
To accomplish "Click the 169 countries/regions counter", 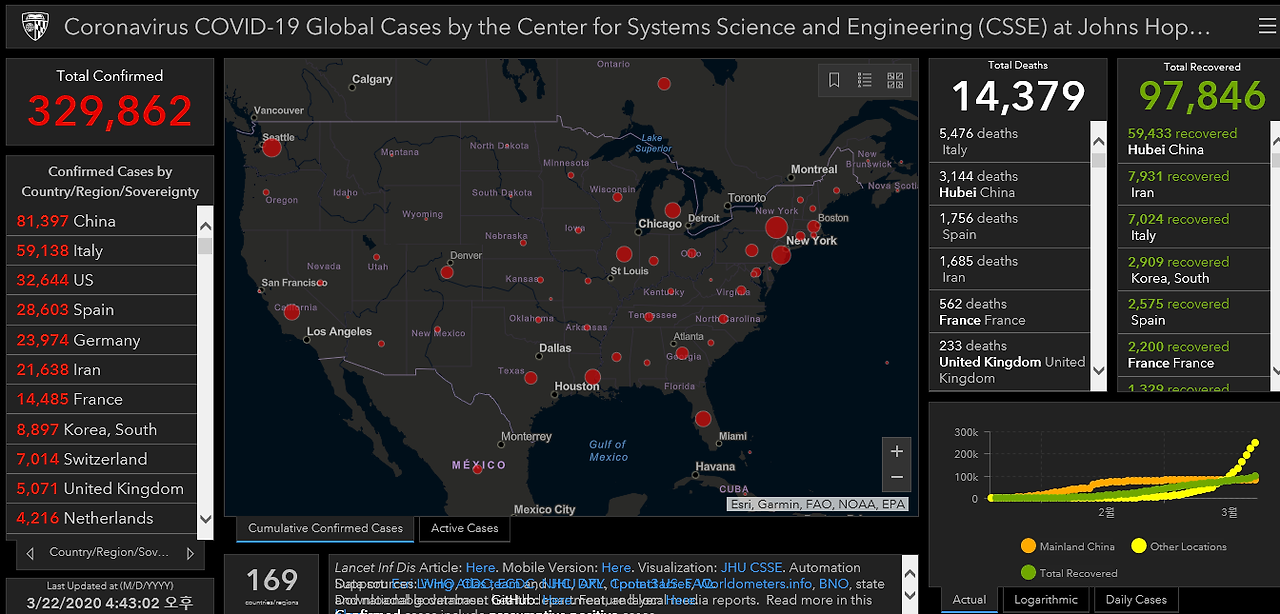I will (x=272, y=584).
